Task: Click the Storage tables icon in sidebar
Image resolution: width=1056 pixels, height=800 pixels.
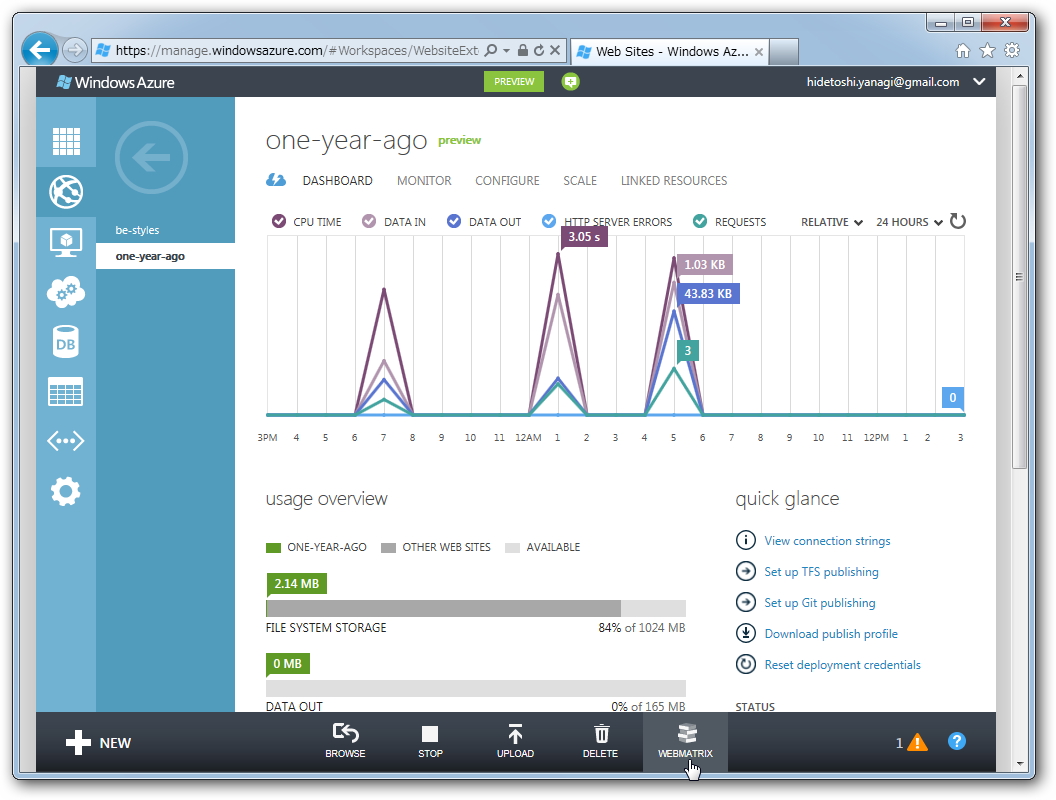Action: point(65,391)
